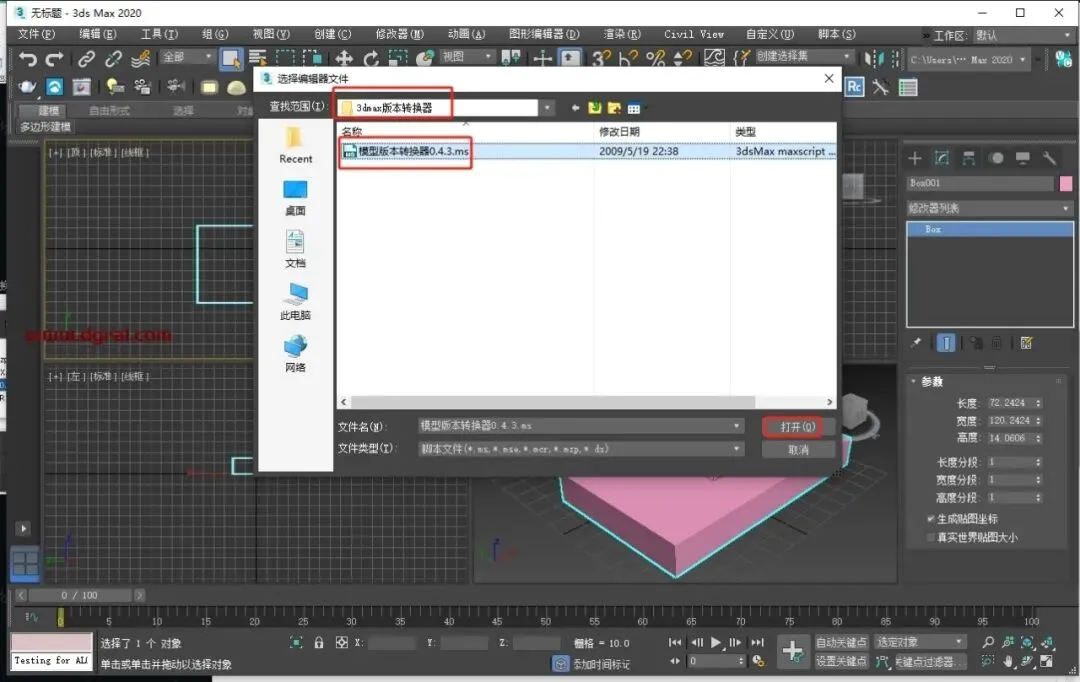Toggle isolate selection icon in status bar
The image size is (1080, 682).
coord(296,643)
